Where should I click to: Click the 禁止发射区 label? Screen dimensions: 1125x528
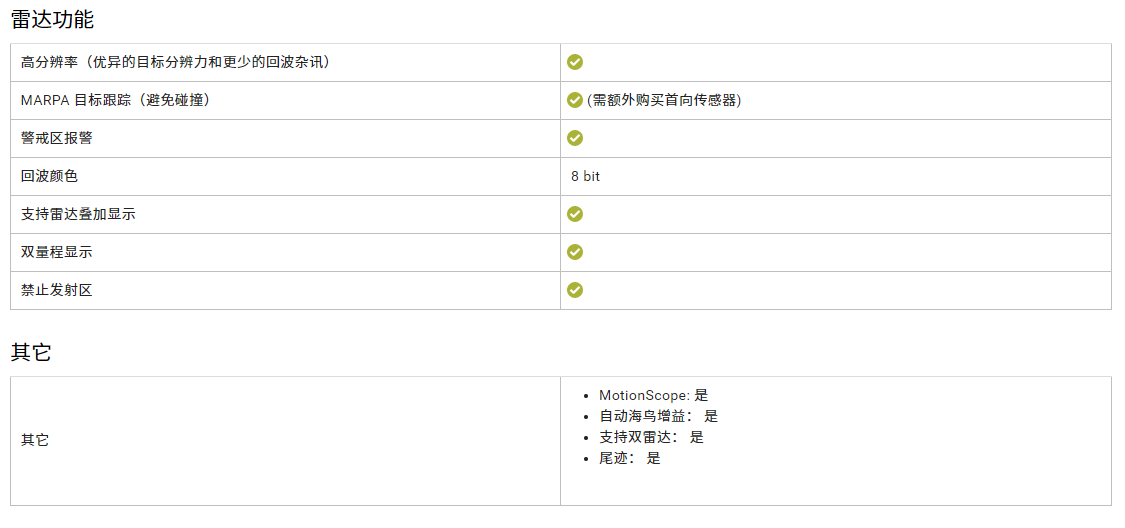[57, 290]
